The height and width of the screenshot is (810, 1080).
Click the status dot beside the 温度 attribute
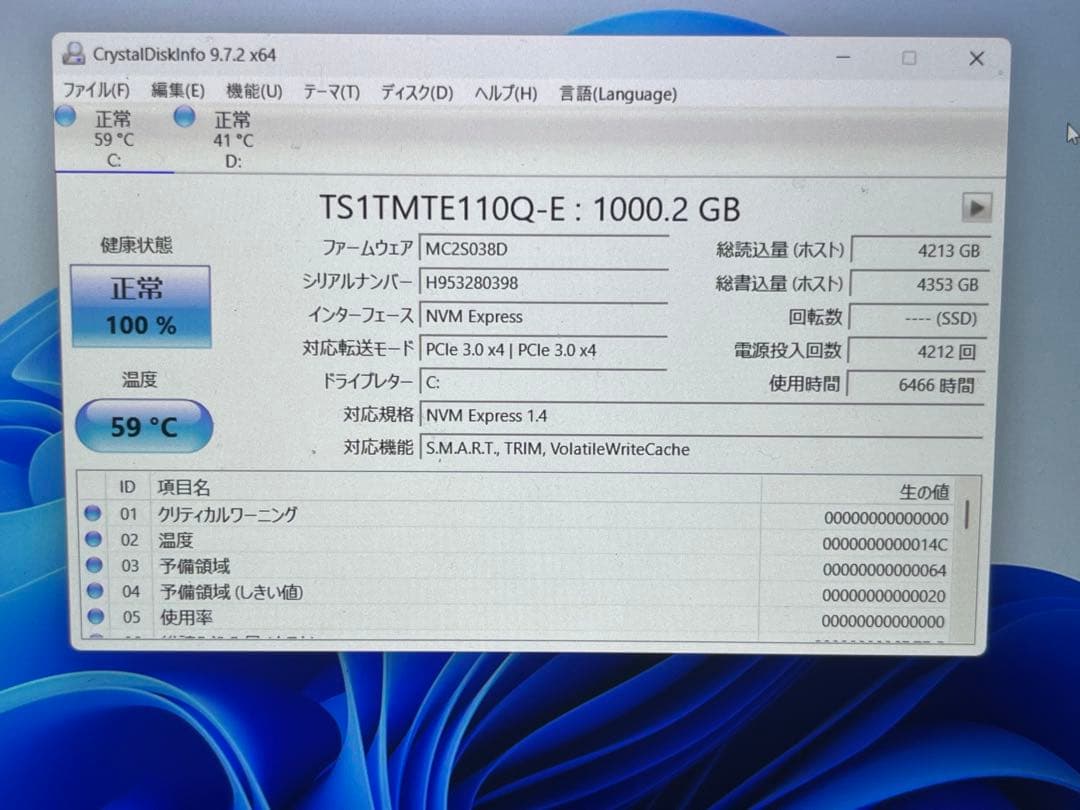tap(93, 540)
